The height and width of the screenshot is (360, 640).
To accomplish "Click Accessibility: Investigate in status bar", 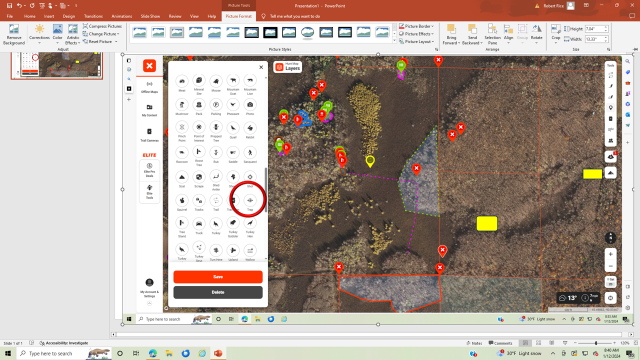I will point(64,343).
